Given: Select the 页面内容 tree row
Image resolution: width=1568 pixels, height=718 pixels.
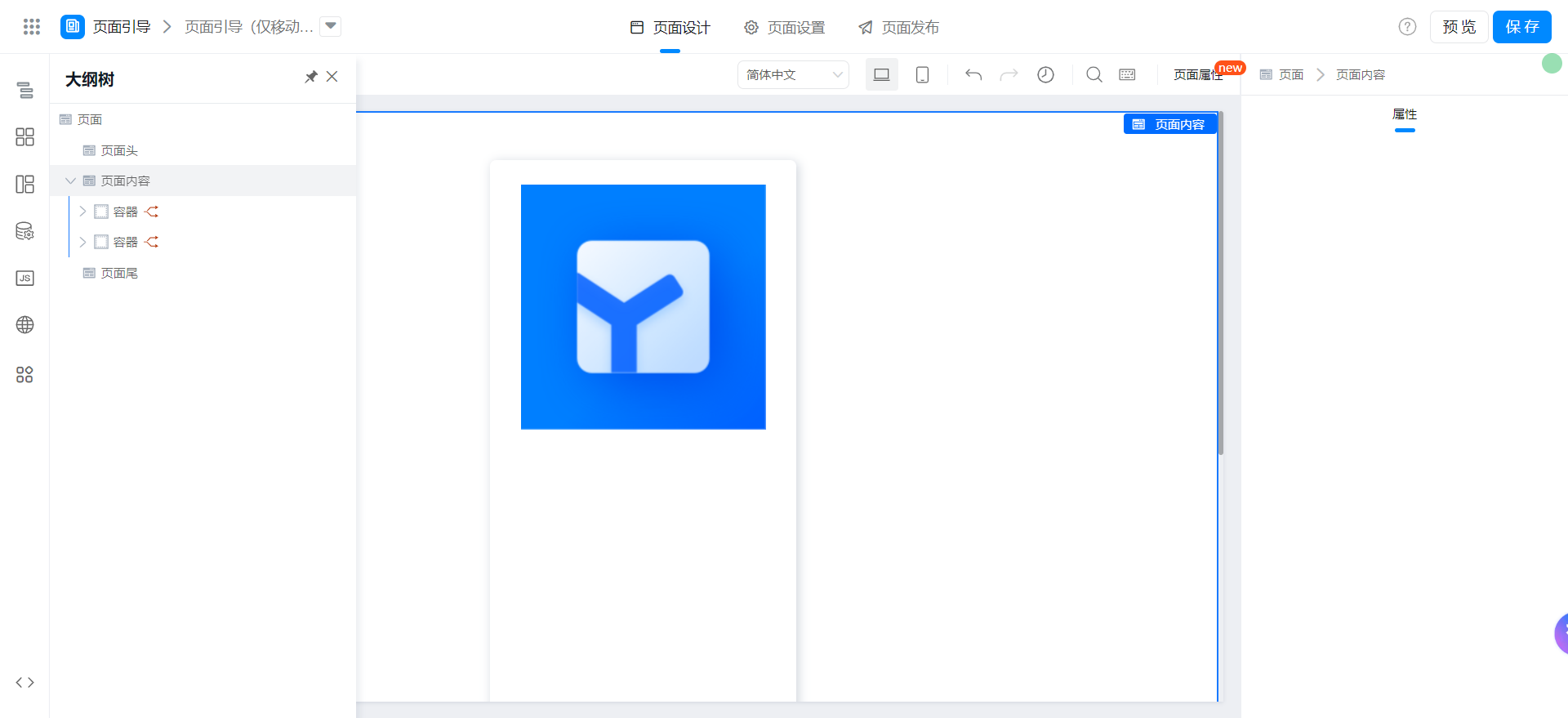Looking at the screenshot, I should pos(203,181).
